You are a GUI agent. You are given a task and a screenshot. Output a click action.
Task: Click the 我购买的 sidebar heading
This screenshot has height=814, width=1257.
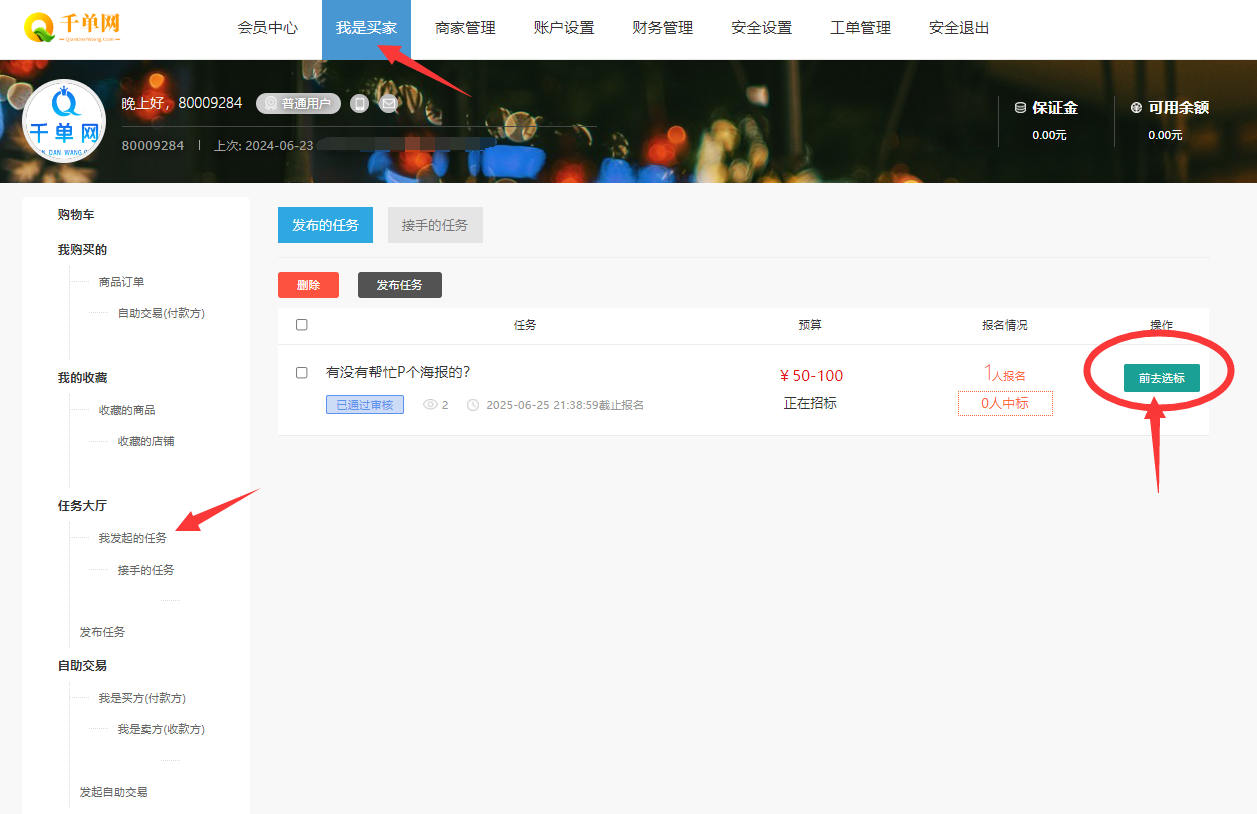point(82,249)
